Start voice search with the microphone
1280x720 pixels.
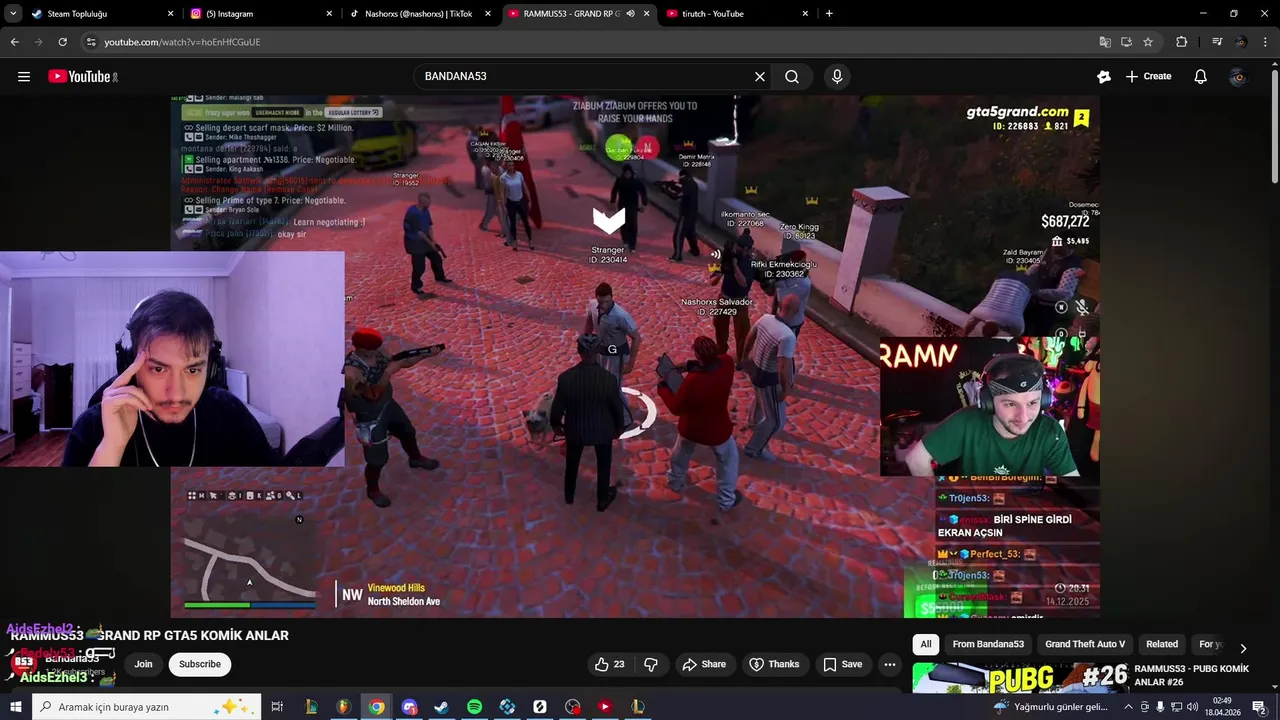pos(837,76)
